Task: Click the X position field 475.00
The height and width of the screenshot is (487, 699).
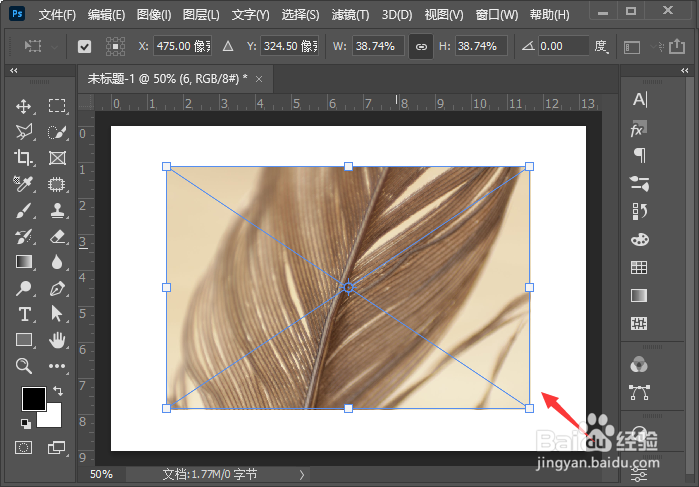Action: [x=182, y=46]
